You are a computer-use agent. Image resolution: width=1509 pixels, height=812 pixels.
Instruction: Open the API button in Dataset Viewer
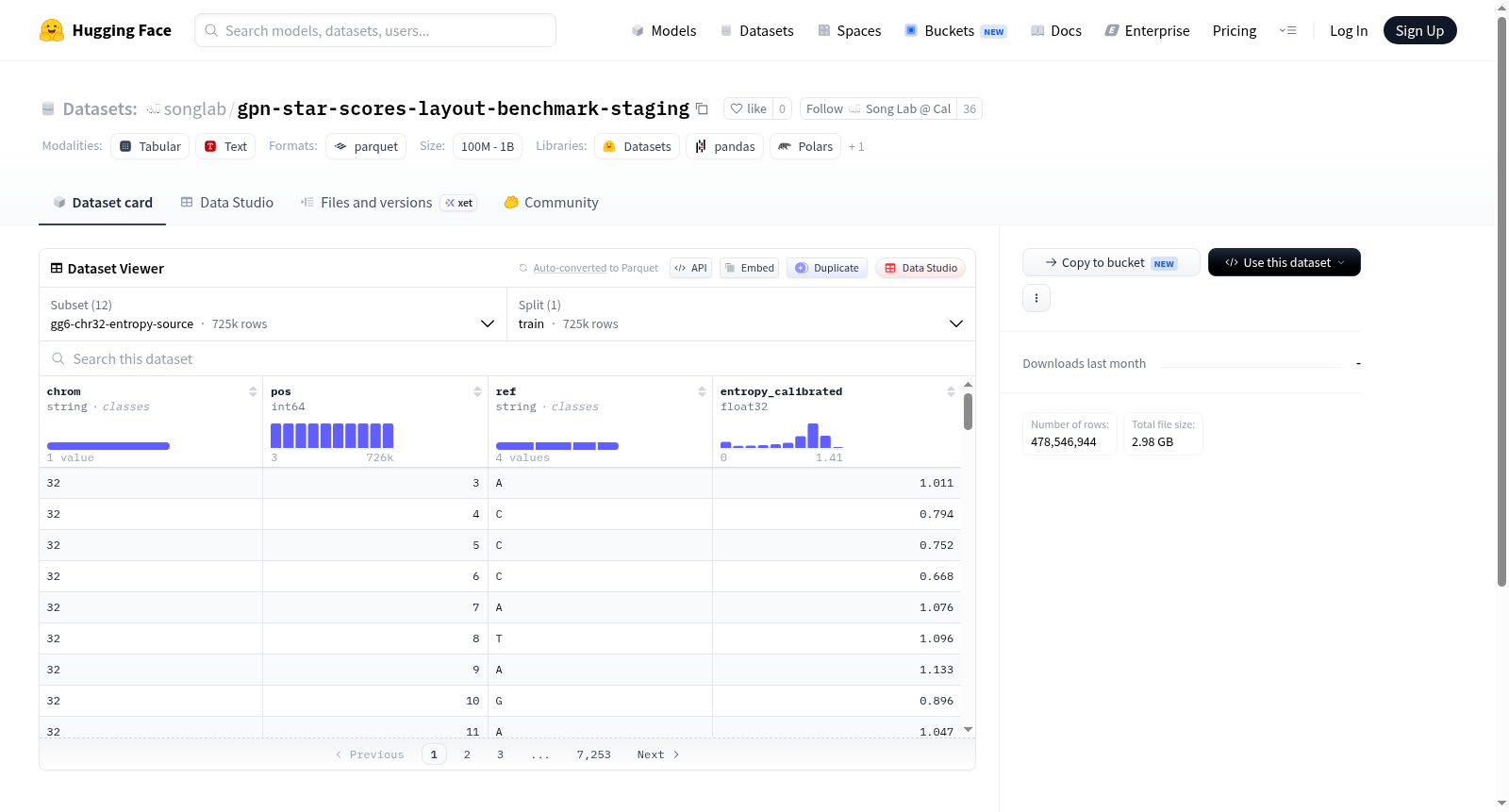click(x=690, y=268)
